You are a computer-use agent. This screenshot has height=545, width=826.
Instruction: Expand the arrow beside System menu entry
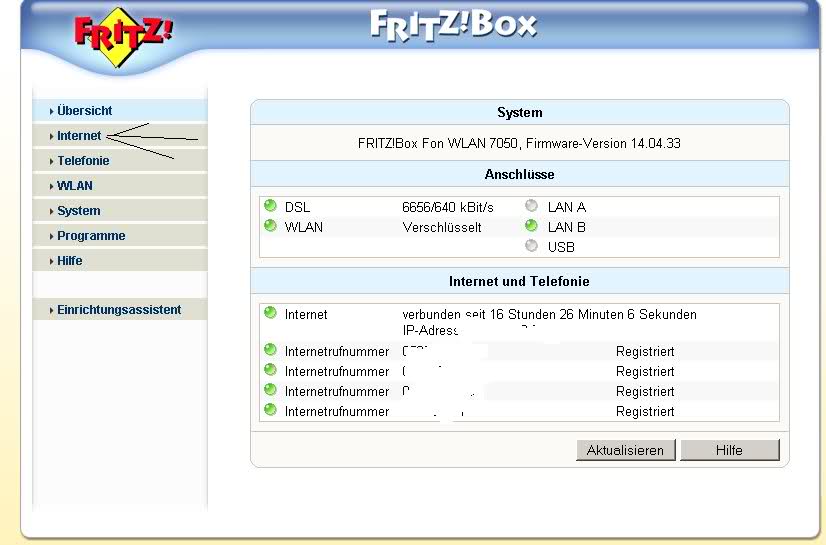[52, 211]
